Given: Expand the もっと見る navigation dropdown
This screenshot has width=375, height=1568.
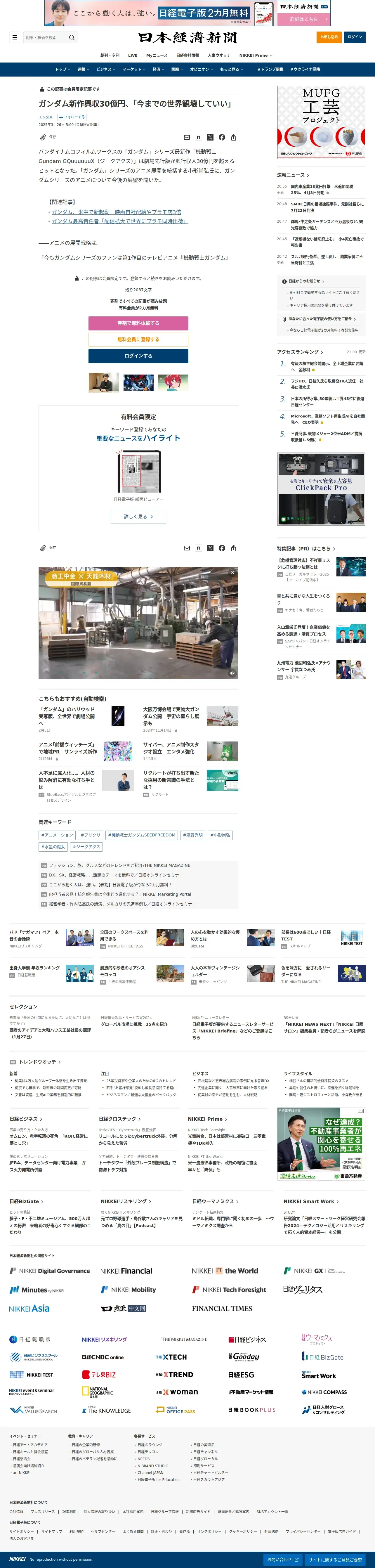Looking at the screenshot, I should pos(231,70).
